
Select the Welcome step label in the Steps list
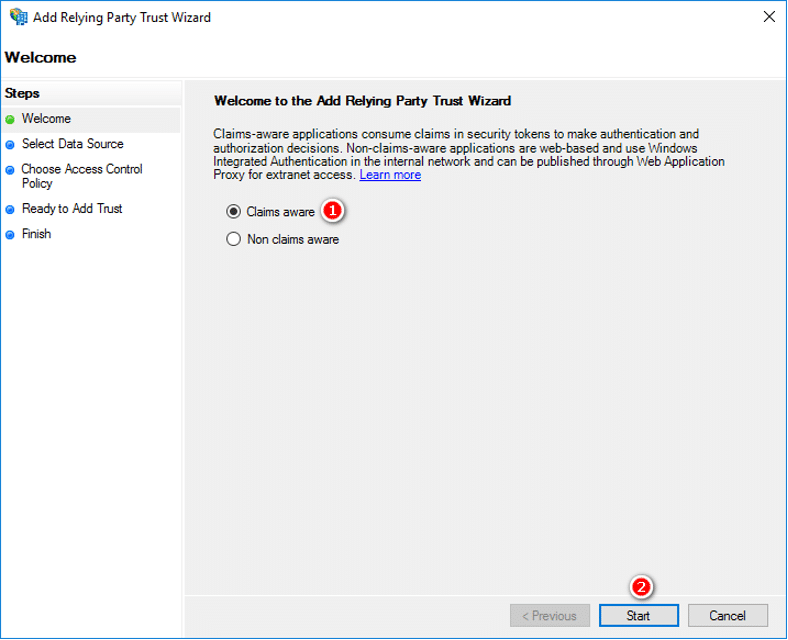(46, 119)
